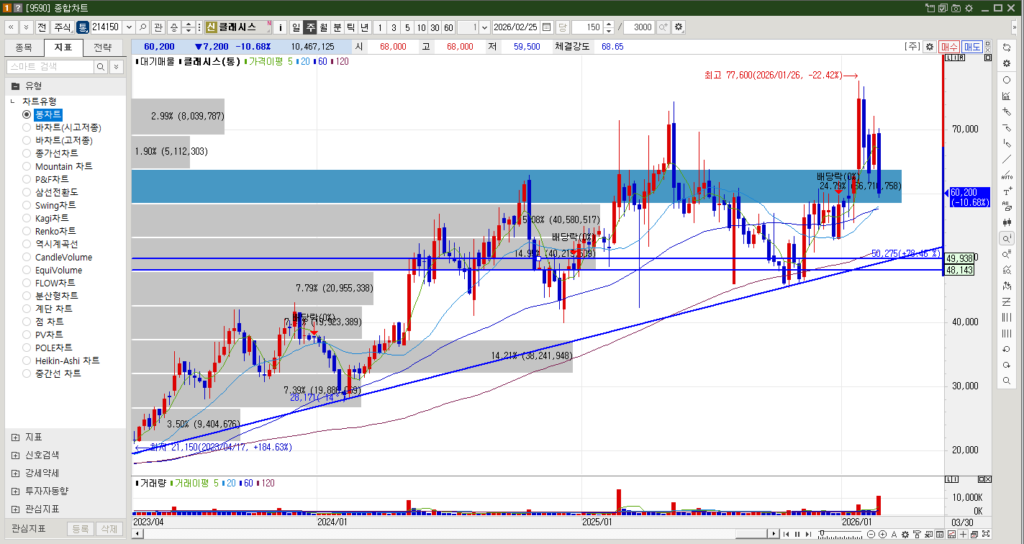Open the stock code 214150 dropdown
Screen dimensions: 1024x544
[128, 27]
